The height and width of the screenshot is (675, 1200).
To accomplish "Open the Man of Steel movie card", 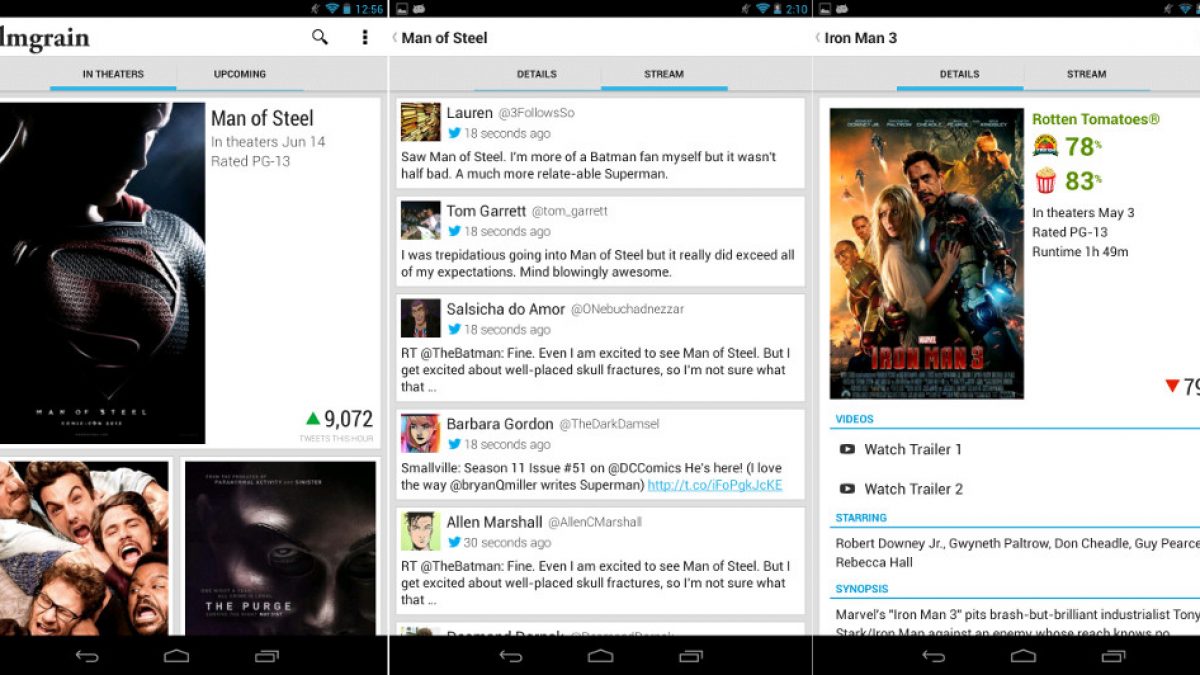I will (190, 272).
